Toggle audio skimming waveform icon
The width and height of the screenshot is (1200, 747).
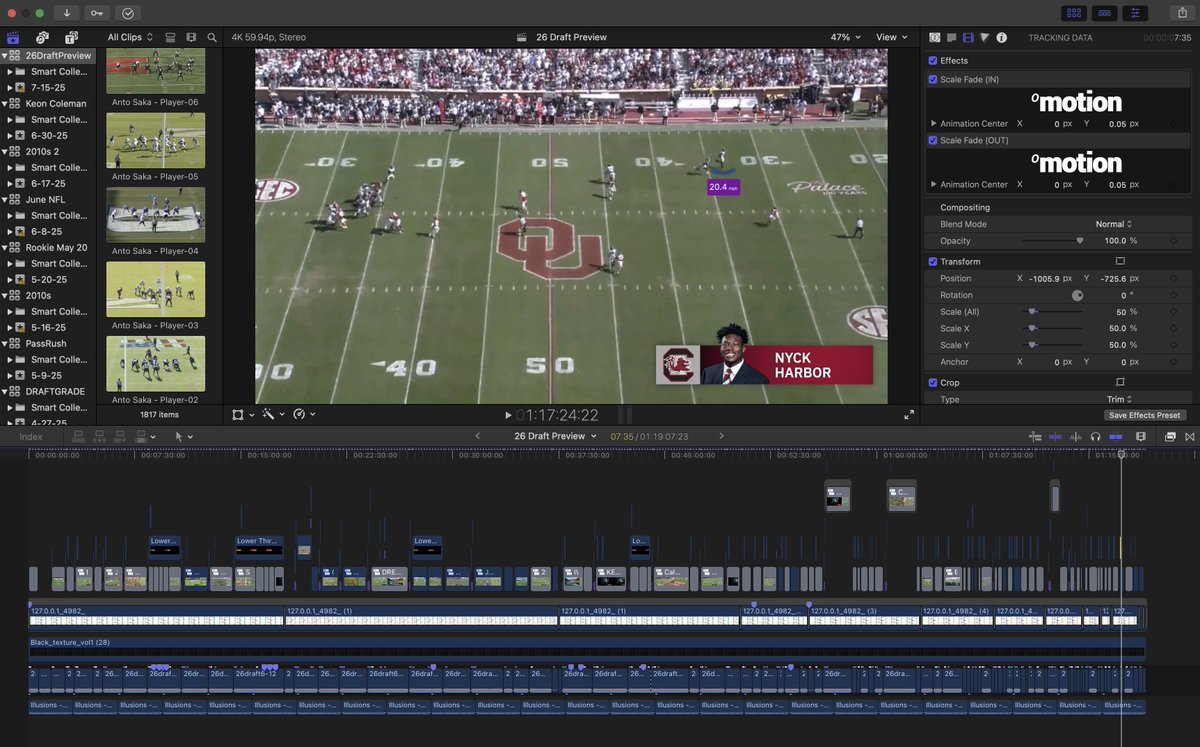(1076, 436)
